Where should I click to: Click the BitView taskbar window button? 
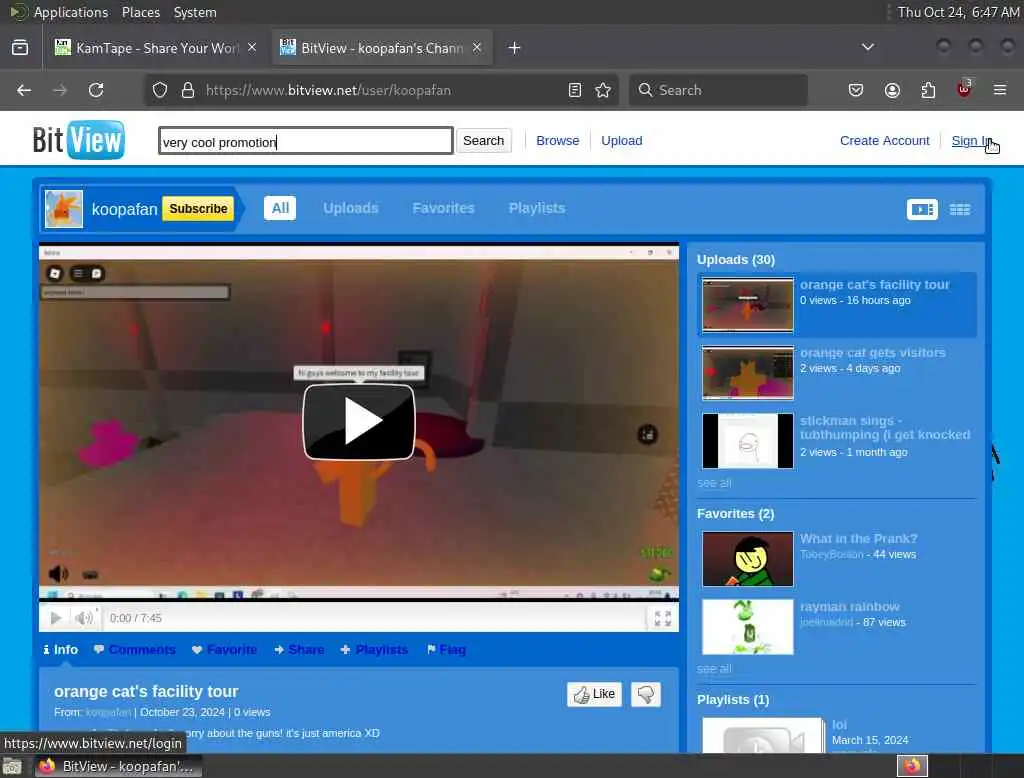[118, 766]
